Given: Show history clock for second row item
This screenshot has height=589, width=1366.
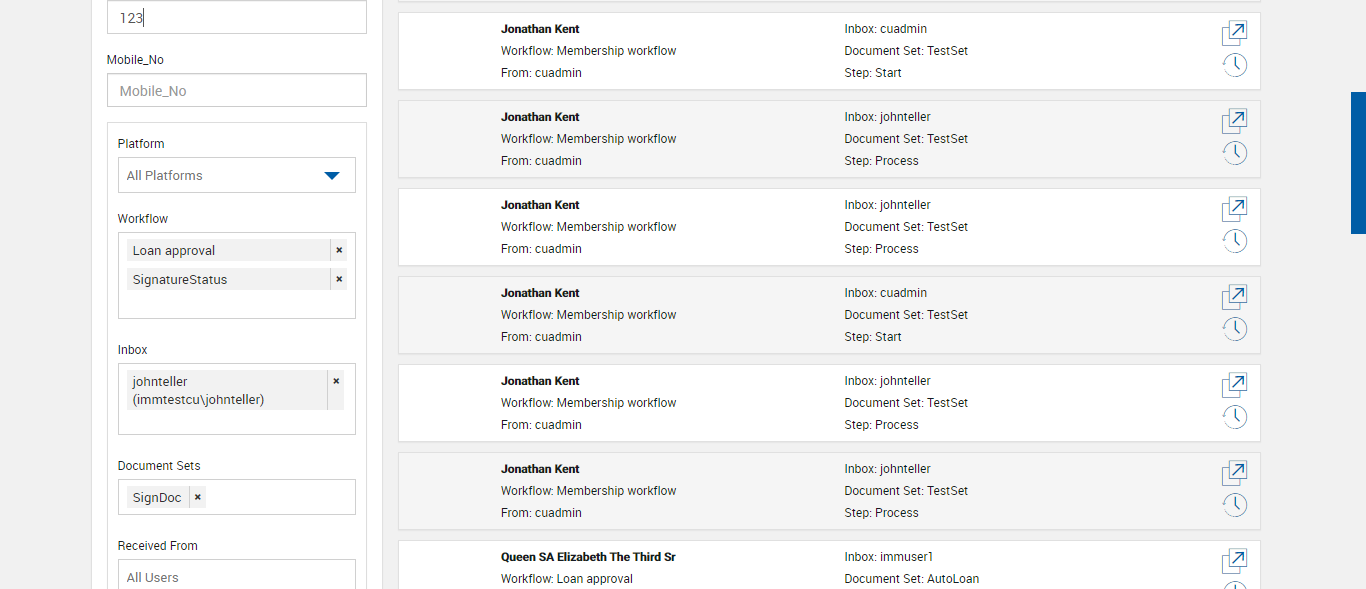Looking at the screenshot, I should coord(1234,154).
